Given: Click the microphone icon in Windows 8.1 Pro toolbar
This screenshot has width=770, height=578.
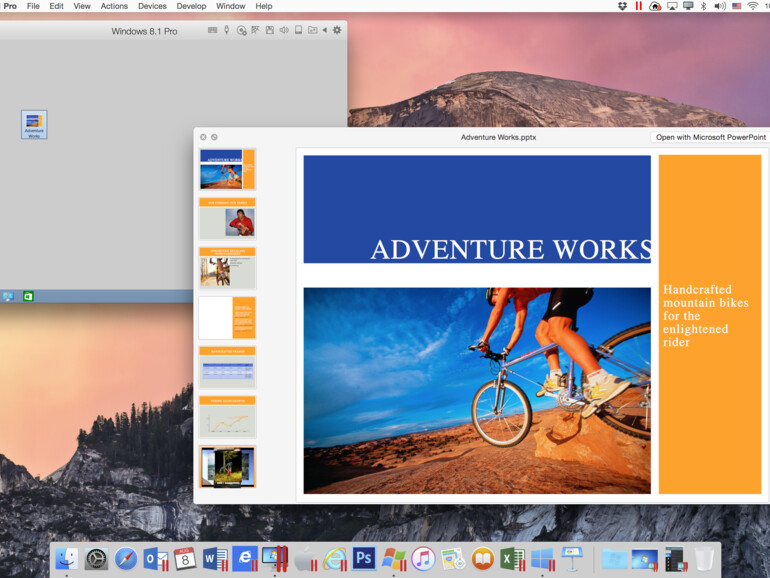Looking at the screenshot, I should [226, 30].
